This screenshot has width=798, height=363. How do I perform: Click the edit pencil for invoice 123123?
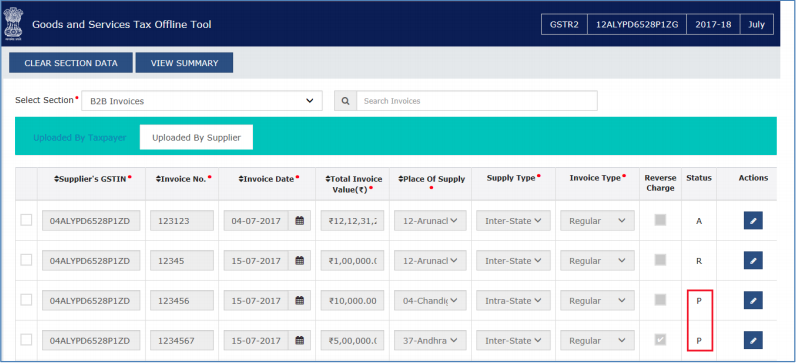(753, 221)
